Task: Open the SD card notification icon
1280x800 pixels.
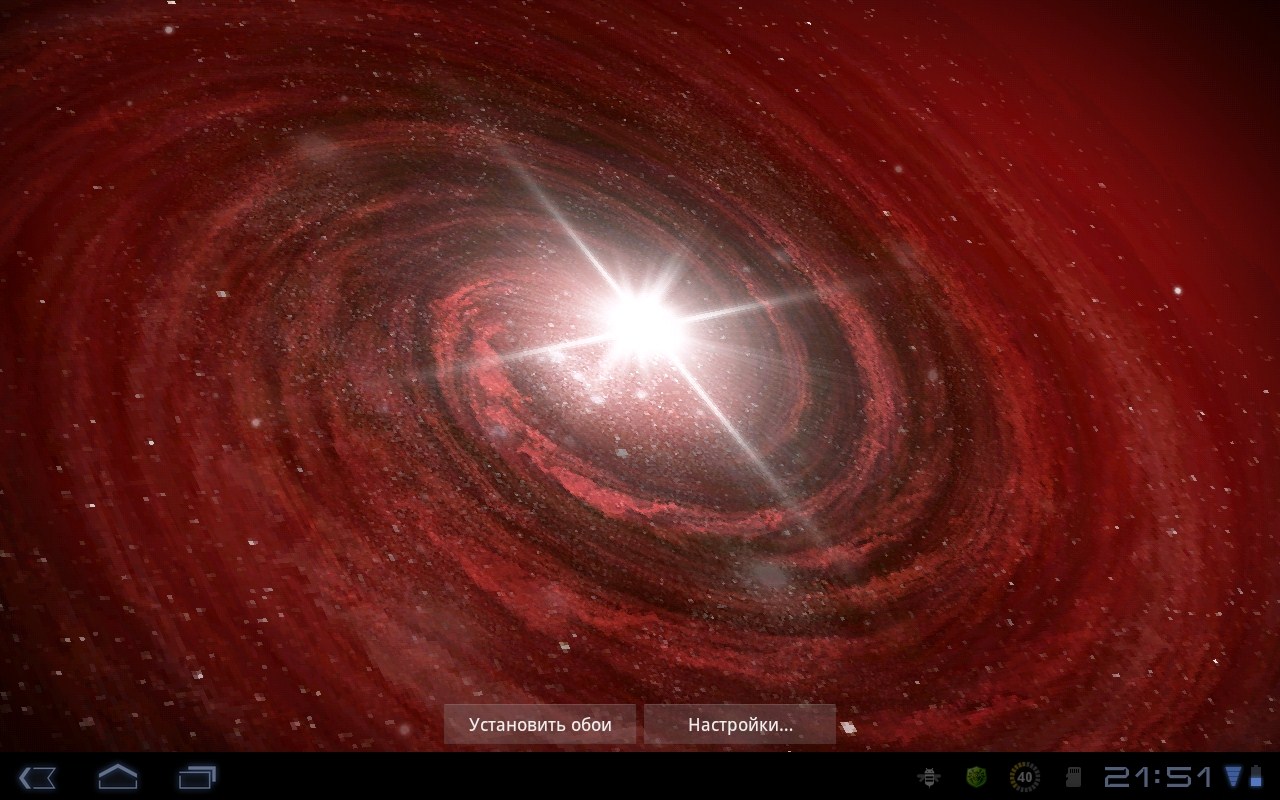Action: click(x=1074, y=777)
